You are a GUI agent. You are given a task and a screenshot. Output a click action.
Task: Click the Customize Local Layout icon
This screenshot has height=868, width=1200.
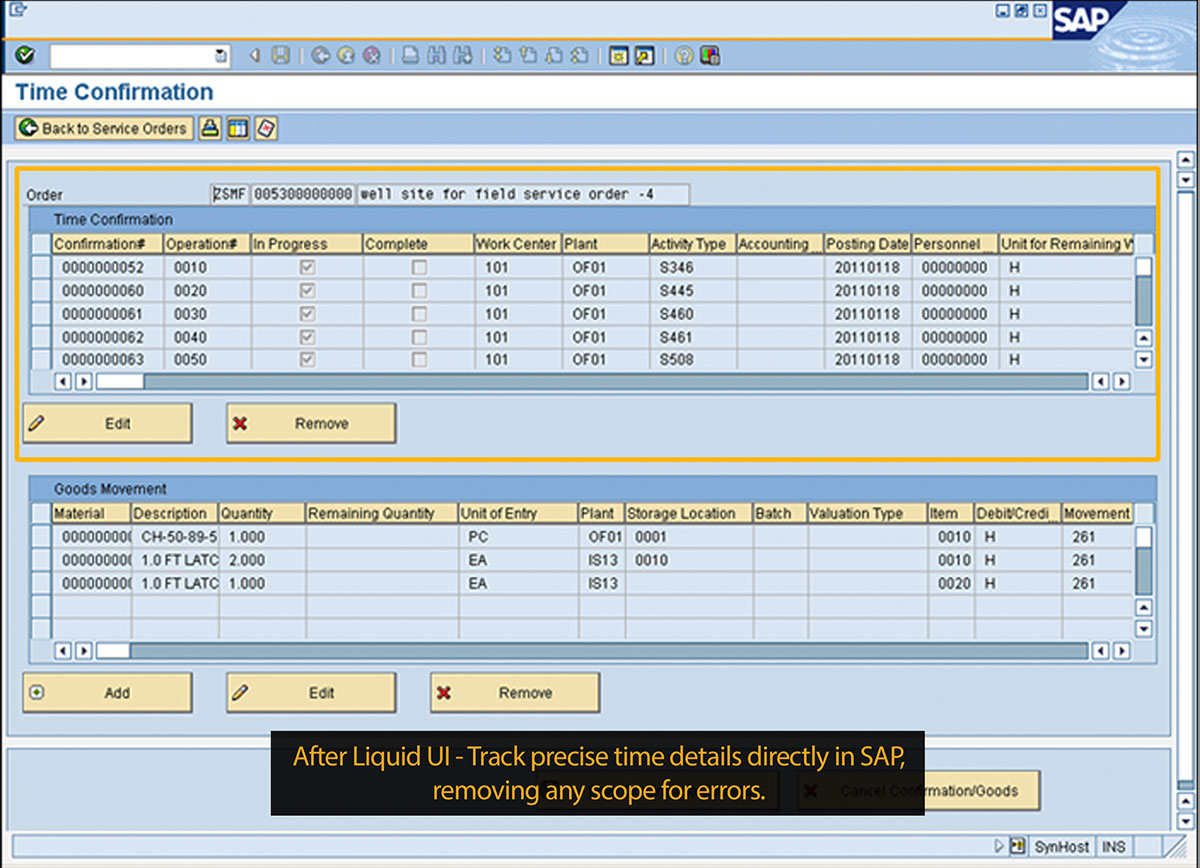pyautogui.click(x=710, y=56)
